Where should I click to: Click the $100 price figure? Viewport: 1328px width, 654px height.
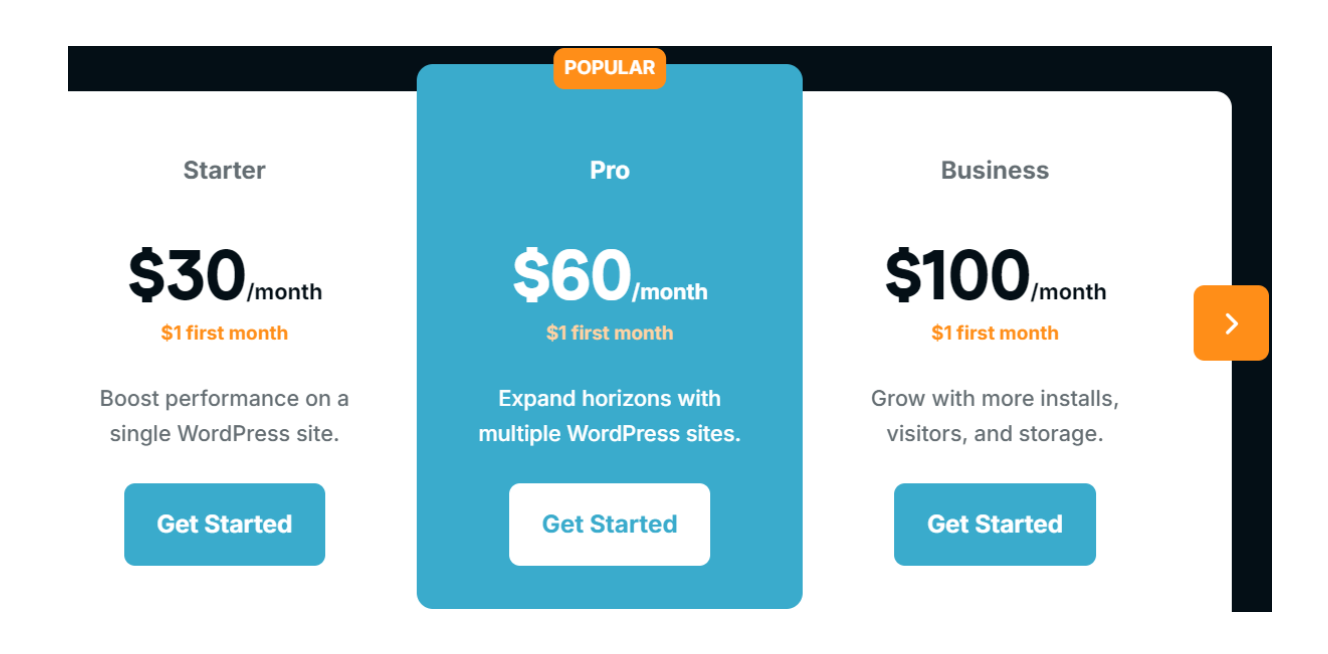(957, 275)
